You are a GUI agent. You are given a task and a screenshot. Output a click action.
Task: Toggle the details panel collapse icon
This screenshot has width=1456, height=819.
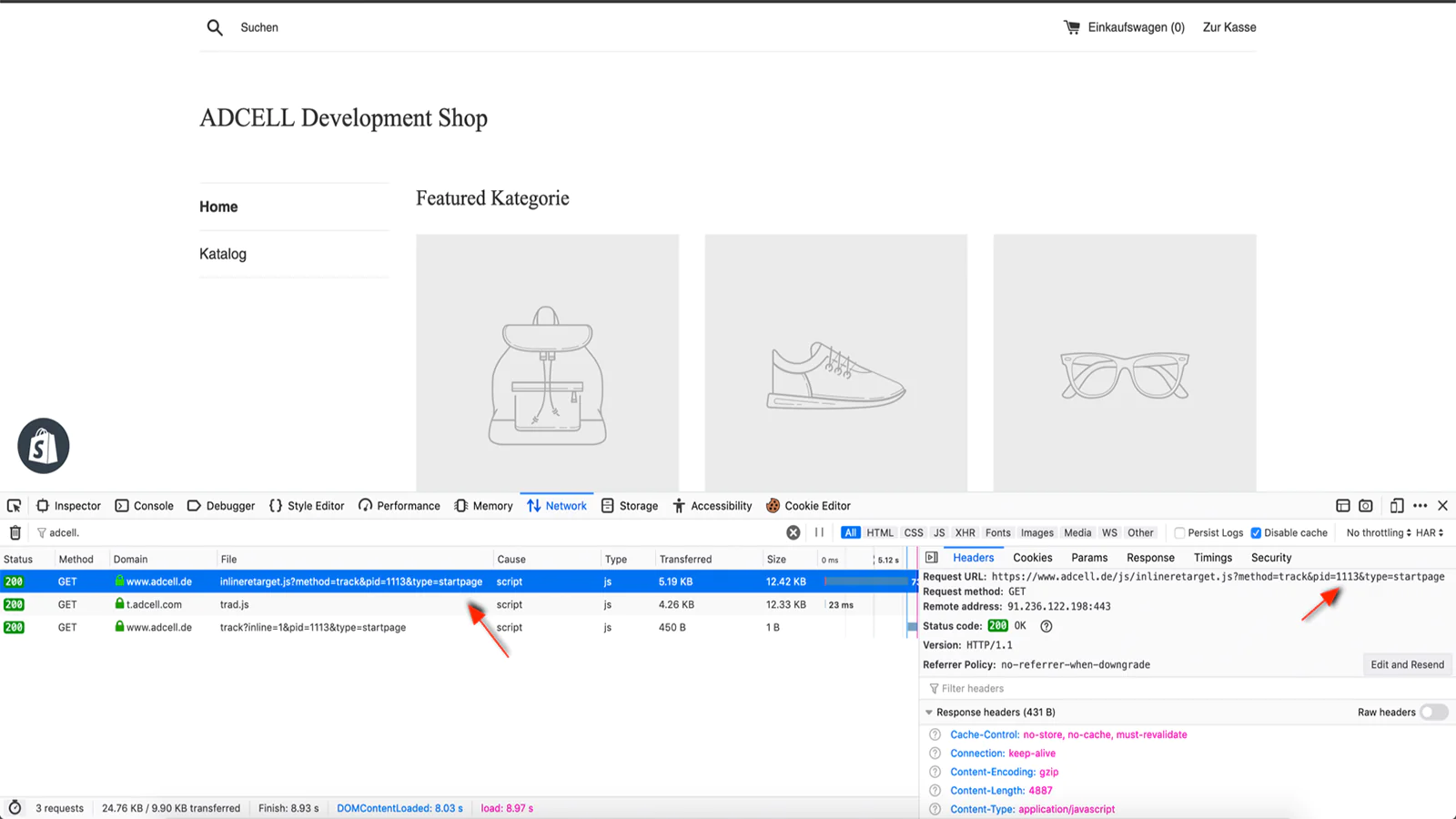[932, 558]
